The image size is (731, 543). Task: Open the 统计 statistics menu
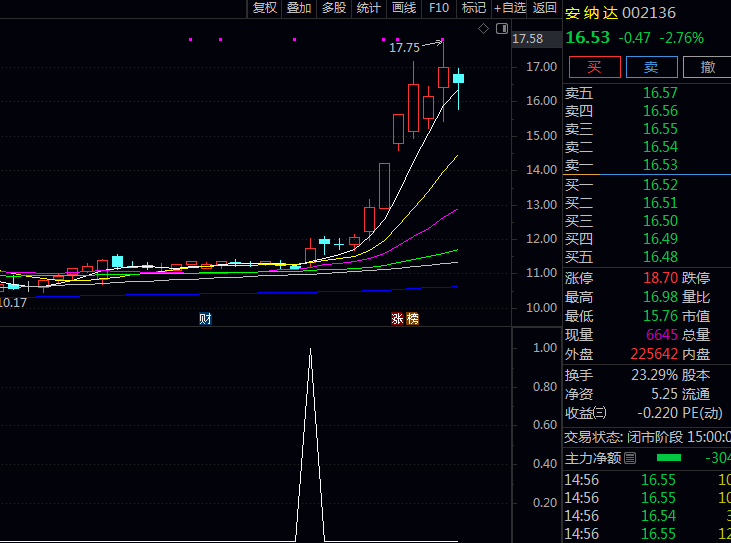point(369,8)
